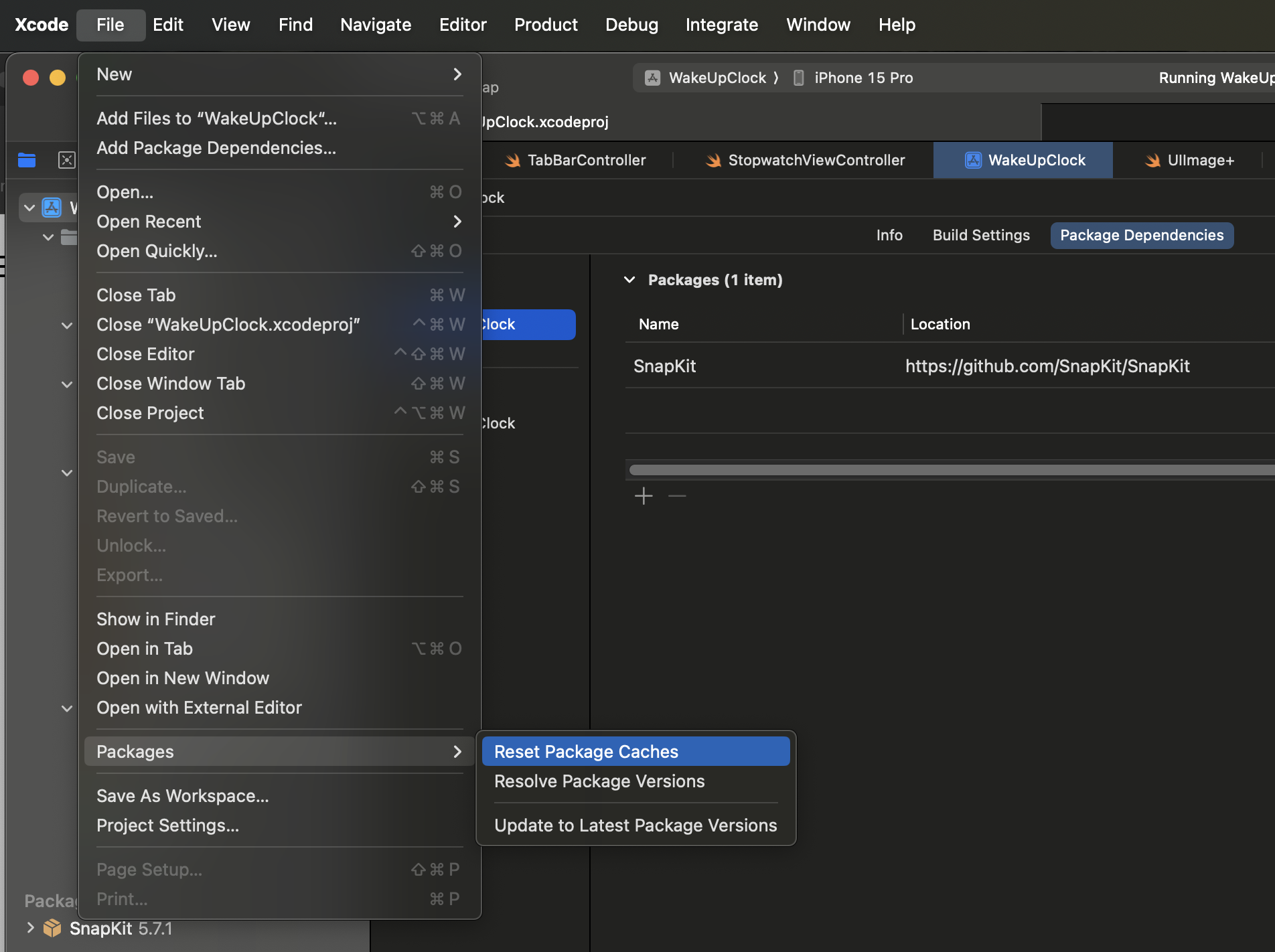Switch to the UIImage+ editor tab
This screenshot has height=952, width=1275.
coord(1189,160)
